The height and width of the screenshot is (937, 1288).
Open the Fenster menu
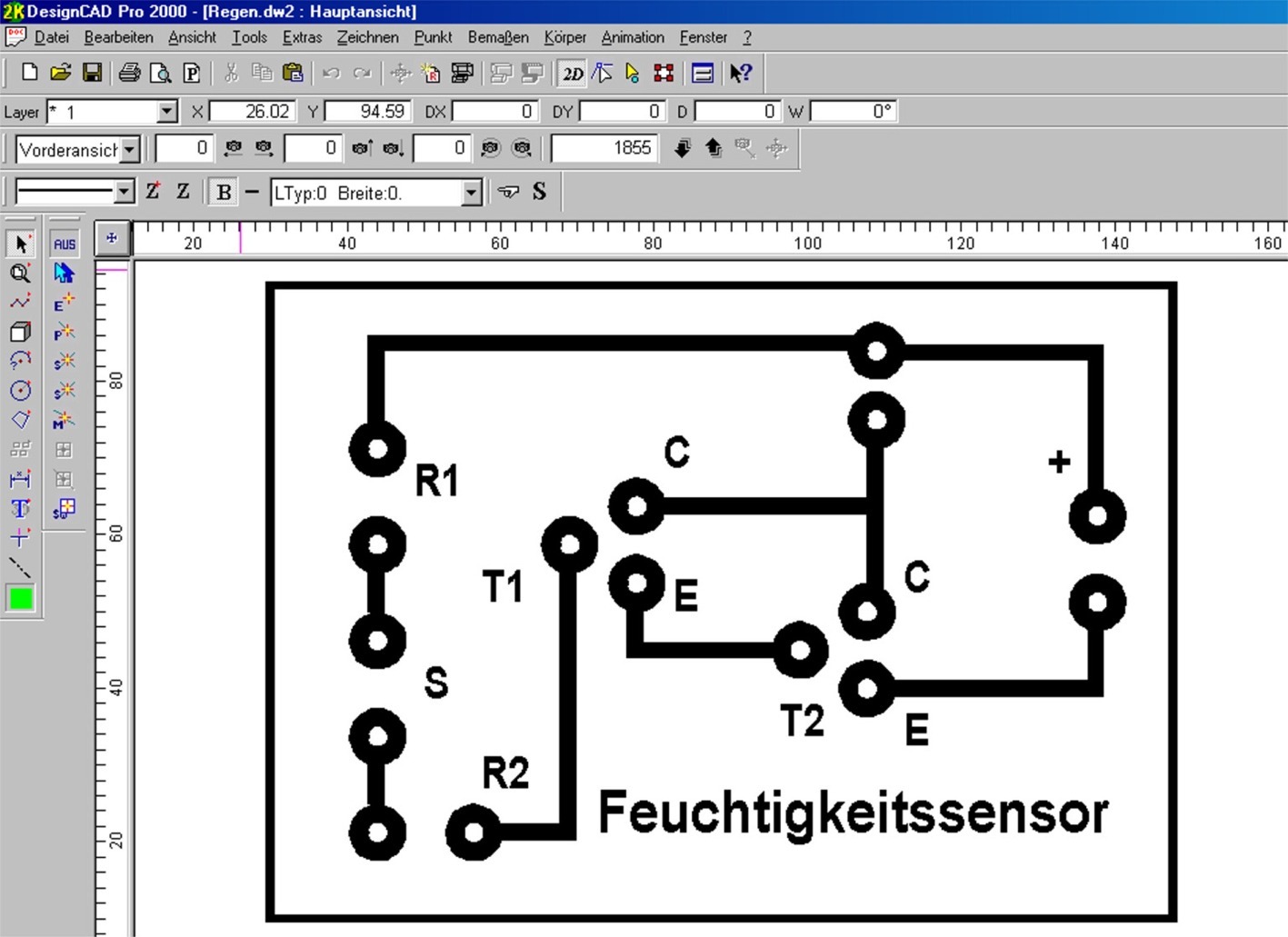[x=704, y=37]
